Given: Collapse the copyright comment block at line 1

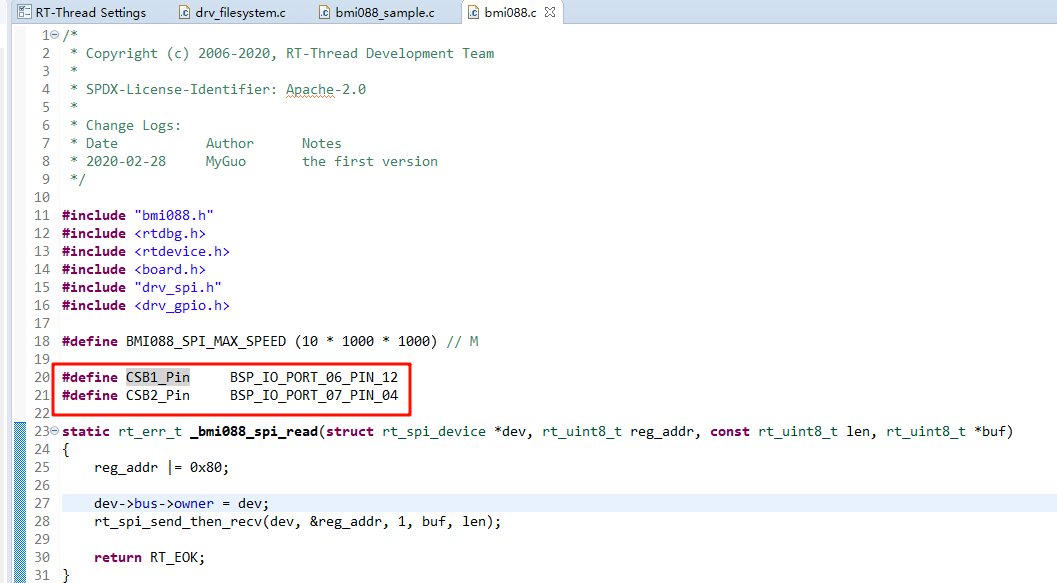Looking at the screenshot, I should 54,35.
